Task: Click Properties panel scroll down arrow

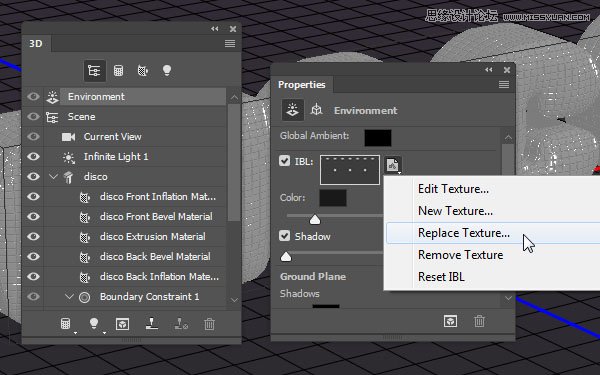Action: click(x=508, y=298)
